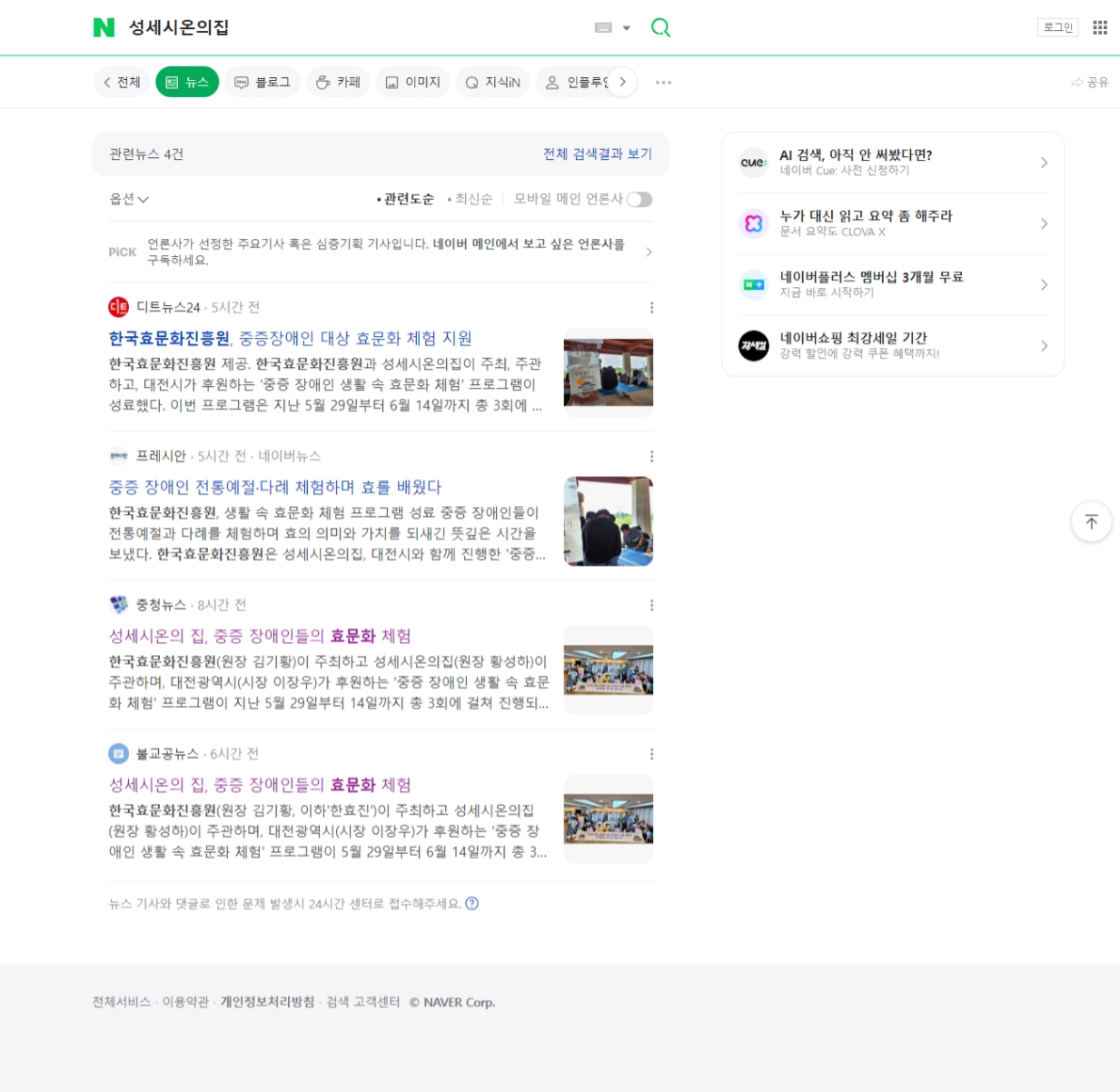Screen dimensions: 1120x1092
Task: Open article 한국효문화진흥원, 중증장애인 대상 효문화 체험 지원
Action: [290, 338]
